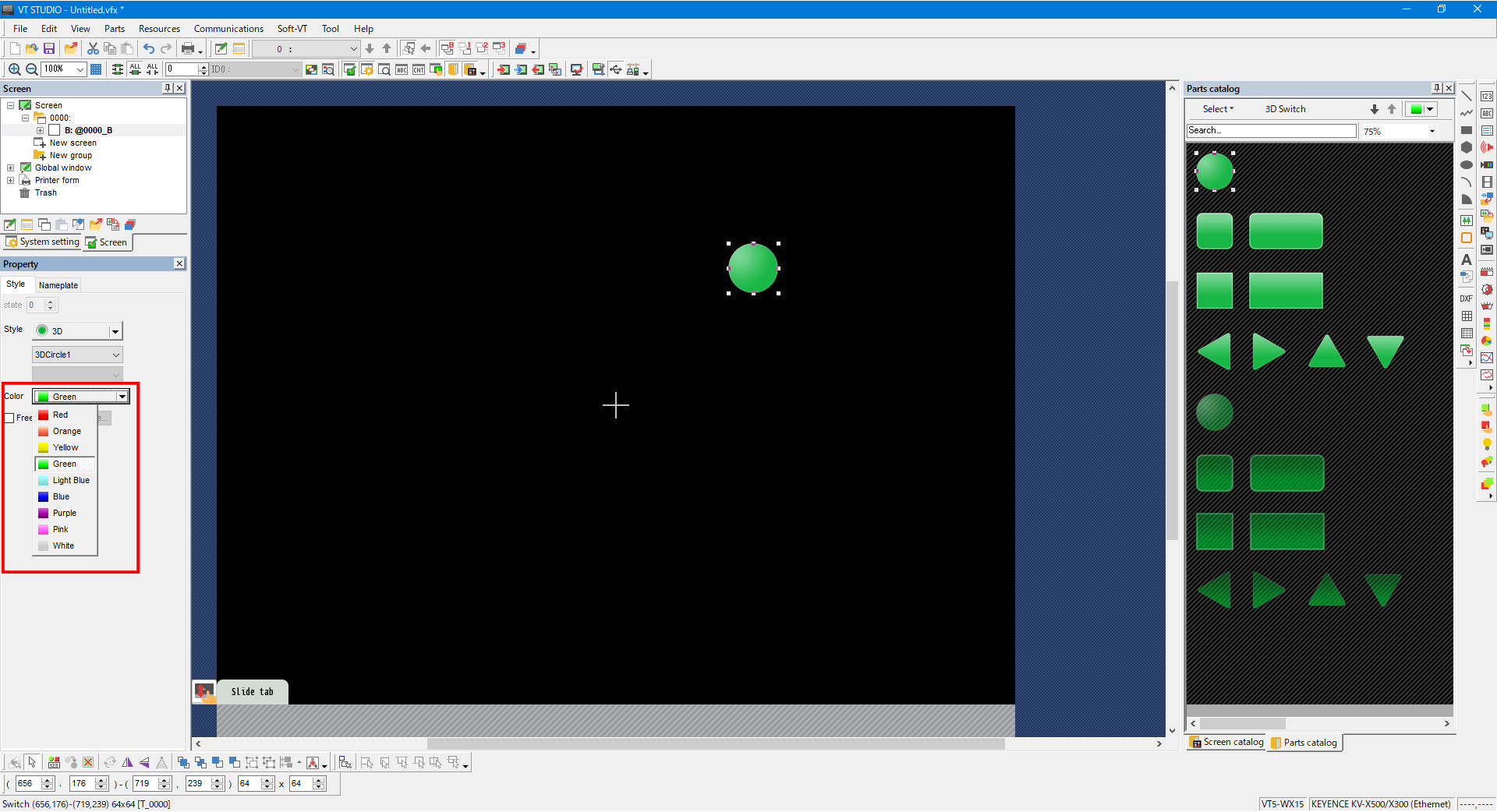The height and width of the screenshot is (812, 1497).
Task: Choose Purple from the color list
Action: 64,513
